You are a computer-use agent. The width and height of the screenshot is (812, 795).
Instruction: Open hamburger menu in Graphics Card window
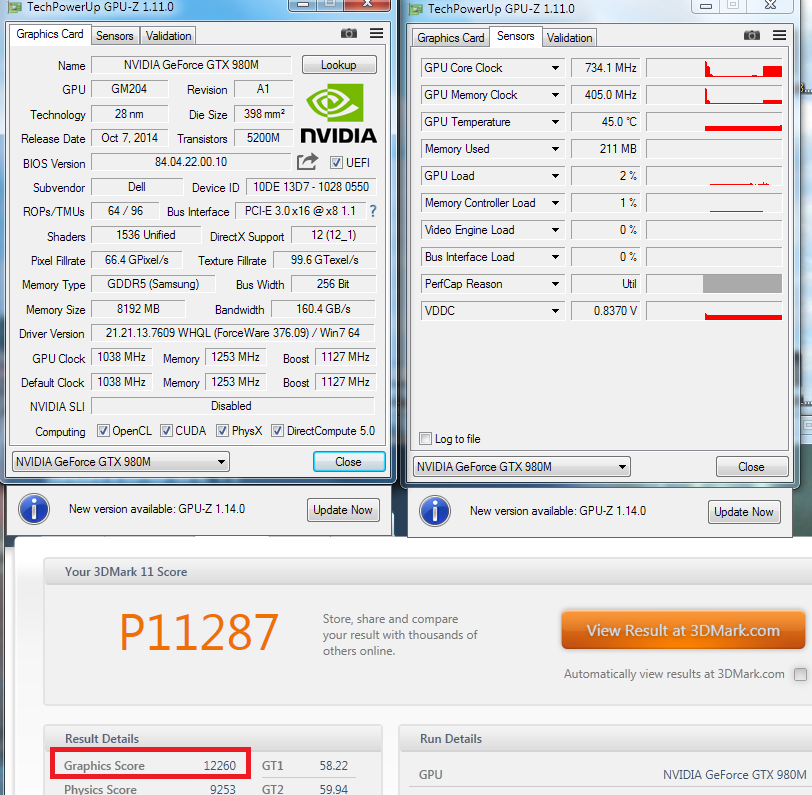(x=376, y=34)
